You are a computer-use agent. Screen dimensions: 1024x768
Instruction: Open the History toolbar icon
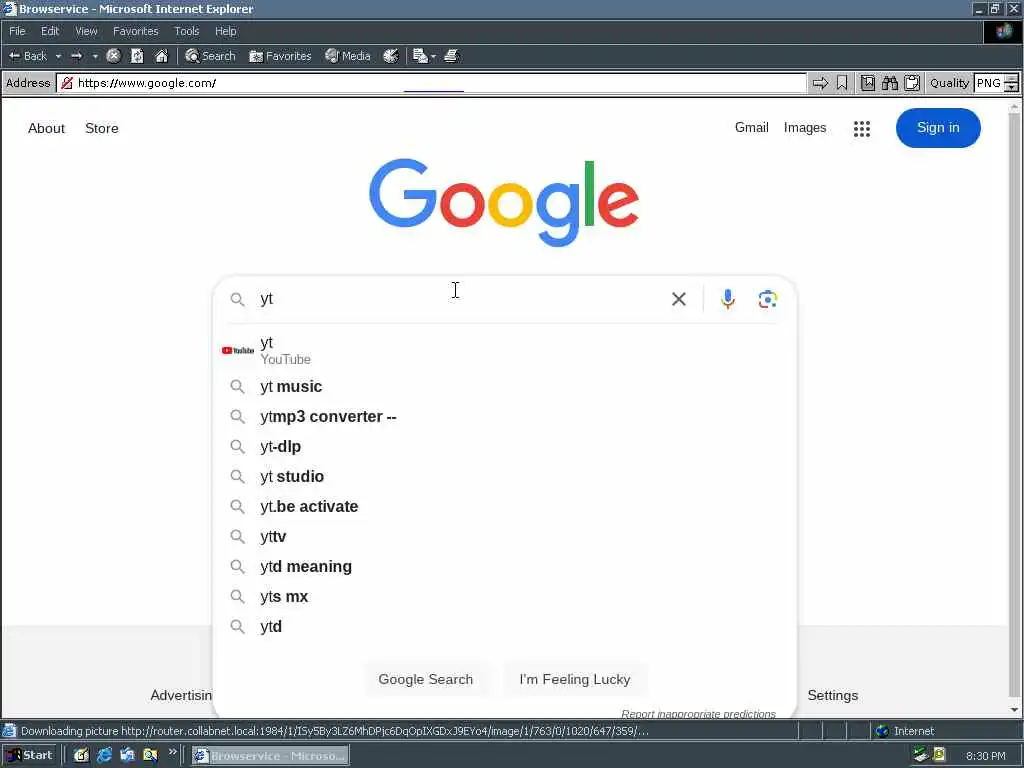[391, 56]
